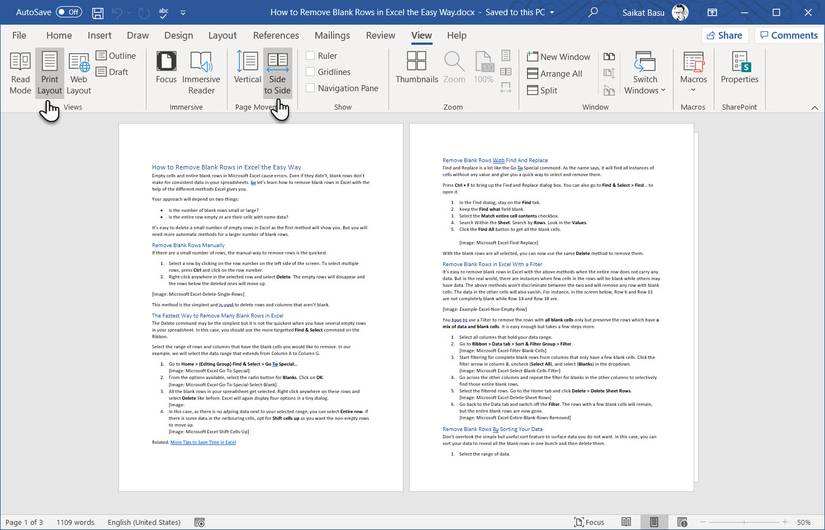Click the second page of the document
This screenshot has height=530, width=825.
tap(551, 307)
